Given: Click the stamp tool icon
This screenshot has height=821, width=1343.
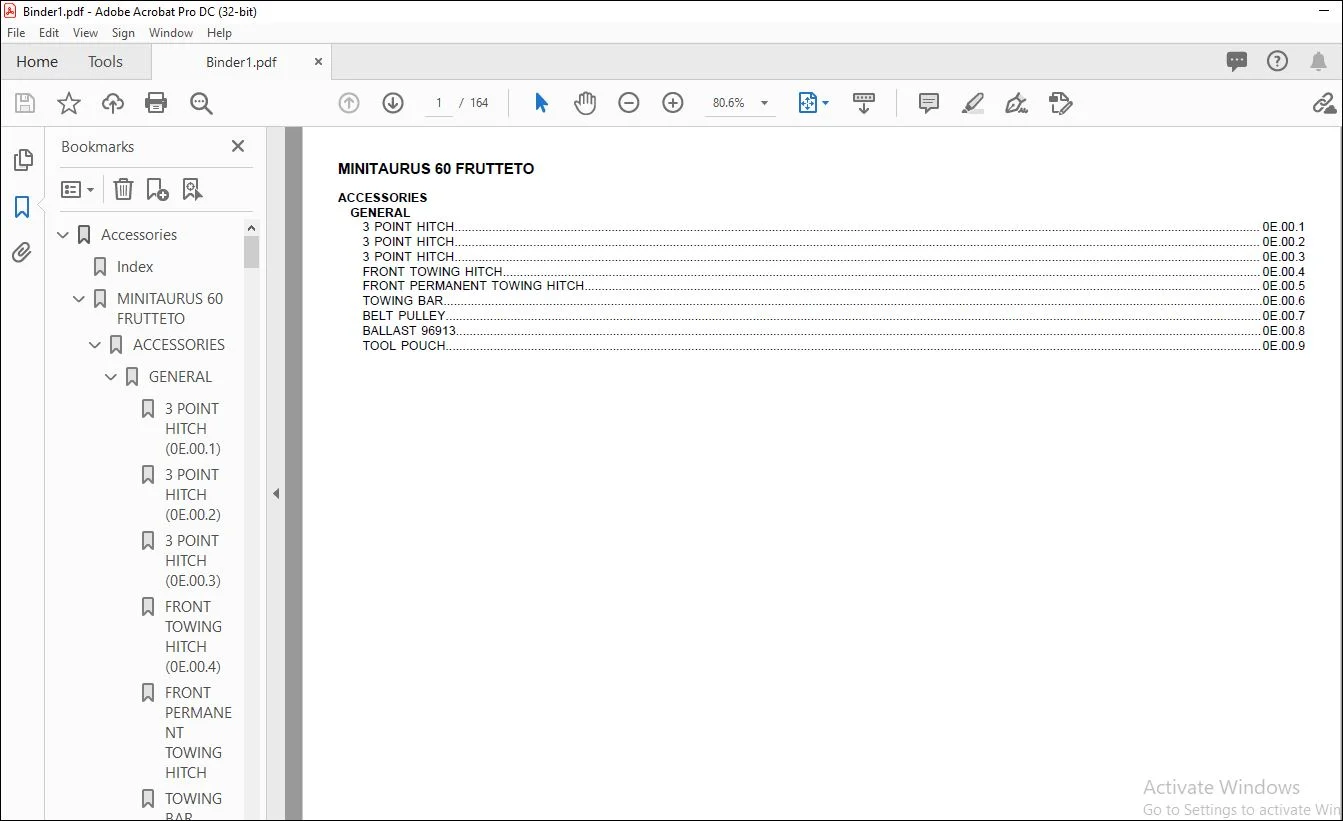Looking at the screenshot, I should tap(1061, 103).
